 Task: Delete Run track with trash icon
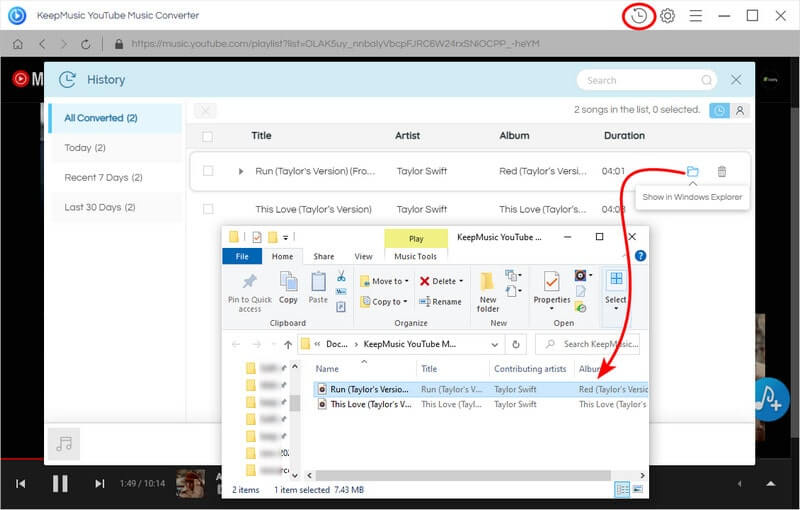[721, 171]
